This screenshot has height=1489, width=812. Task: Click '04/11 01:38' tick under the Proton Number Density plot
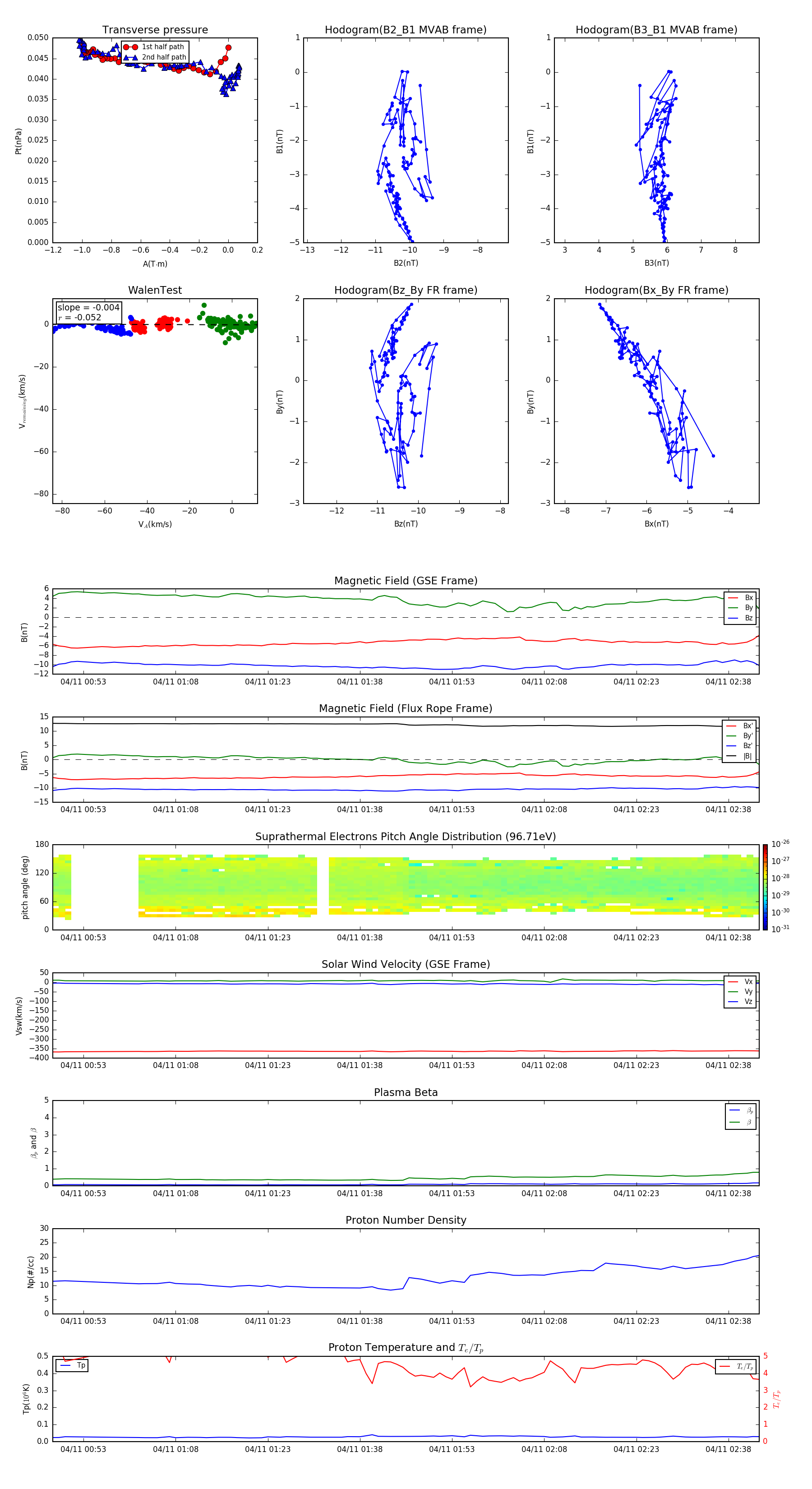click(360, 1321)
